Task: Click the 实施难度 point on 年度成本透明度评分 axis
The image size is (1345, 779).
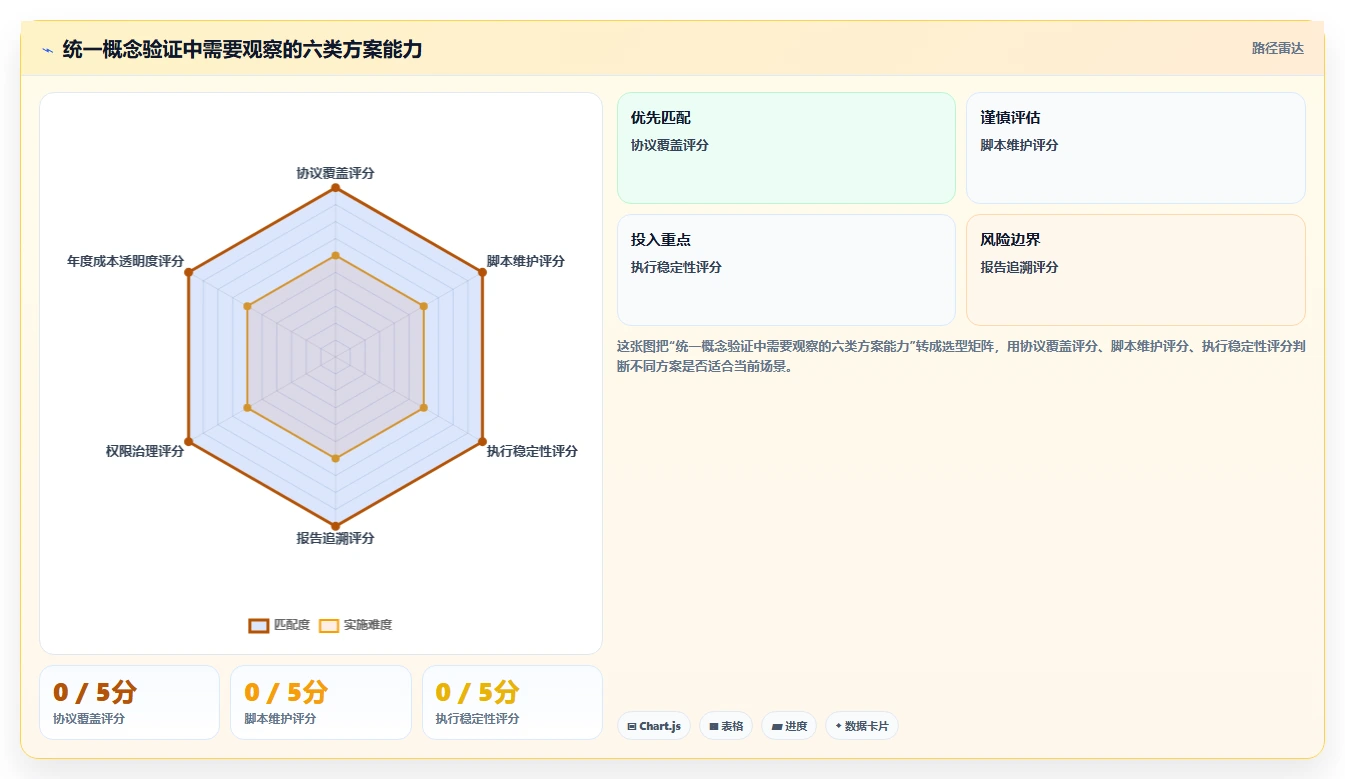Action: [x=247, y=306]
